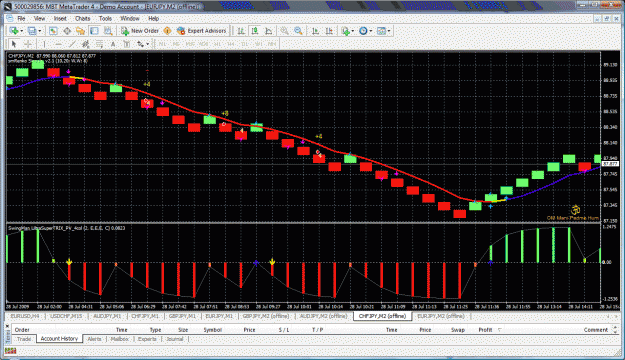
Task: Open the Strategy Tester icon
Action: (x=108, y=31)
